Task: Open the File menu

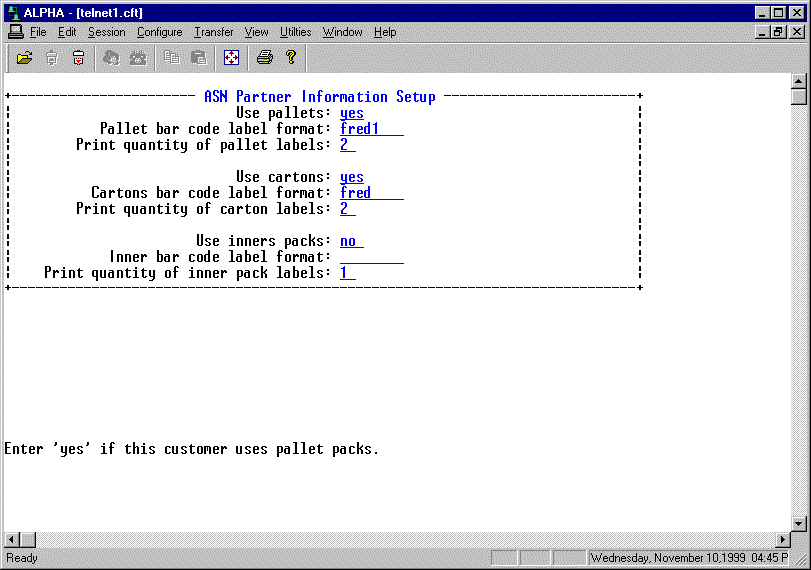Action: [37, 32]
